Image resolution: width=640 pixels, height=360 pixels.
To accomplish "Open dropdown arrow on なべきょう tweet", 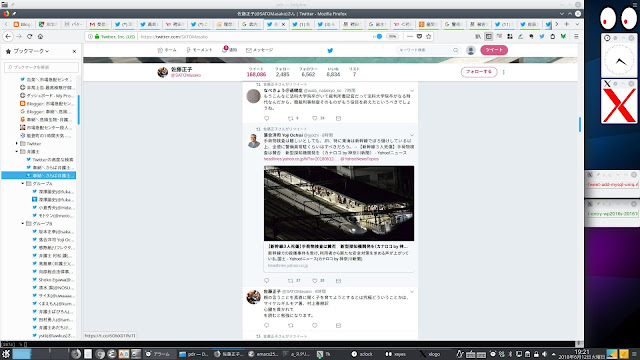I will (x=412, y=91).
